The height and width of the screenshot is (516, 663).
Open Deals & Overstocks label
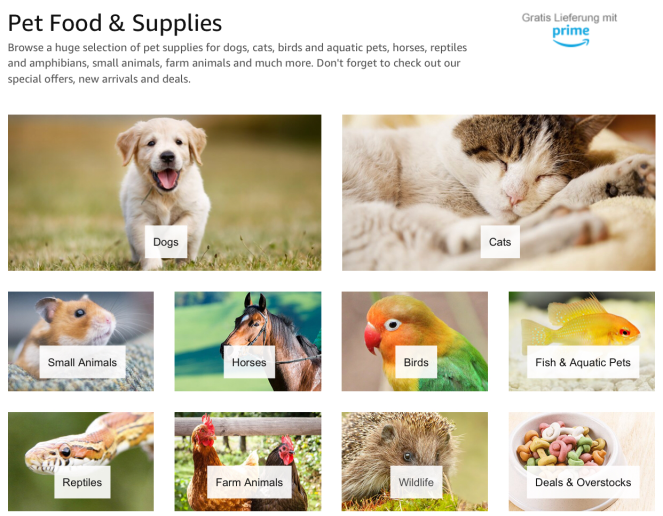[583, 482]
